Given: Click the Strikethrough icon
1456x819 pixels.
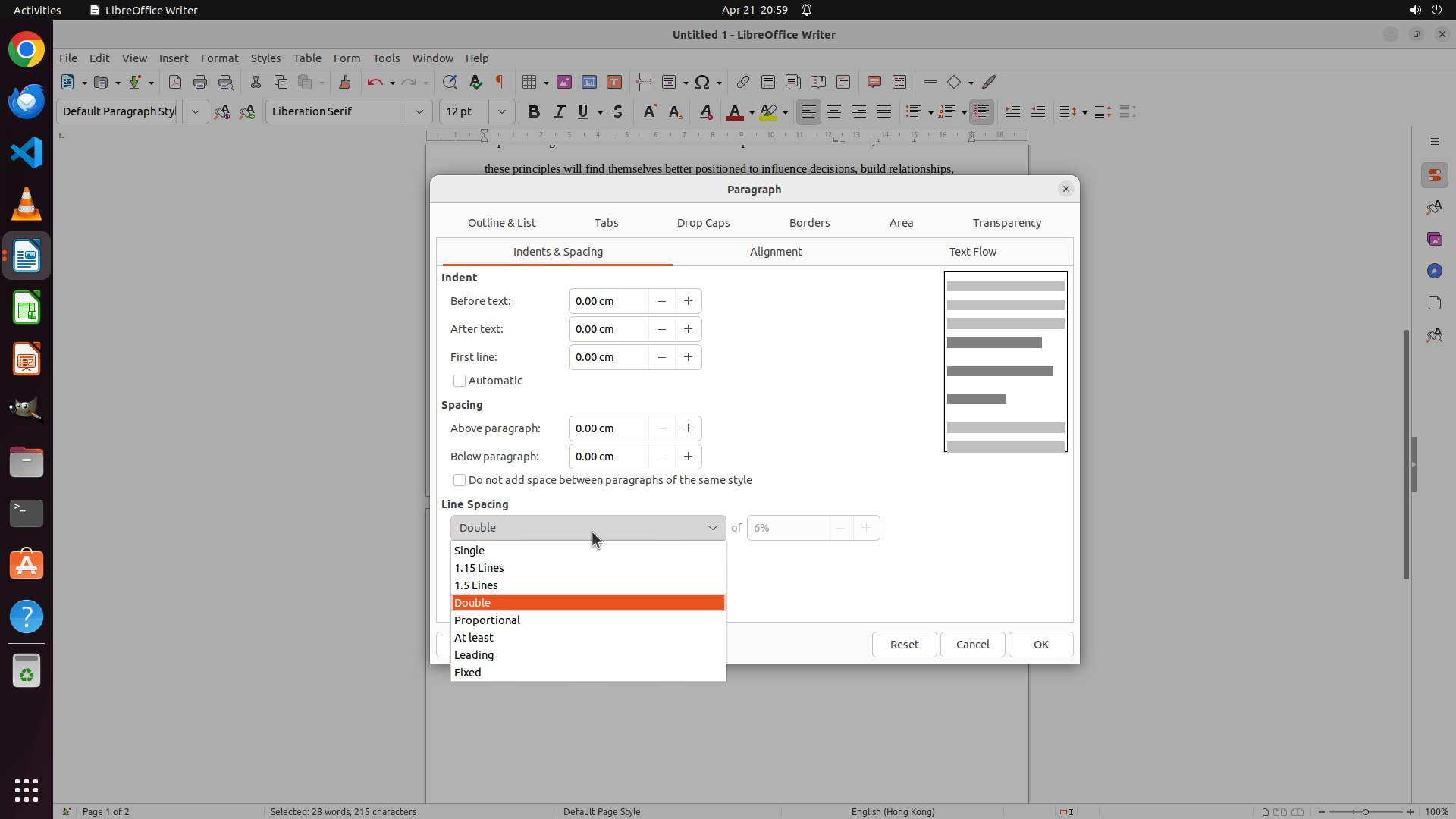Looking at the screenshot, I should [618, 111].
